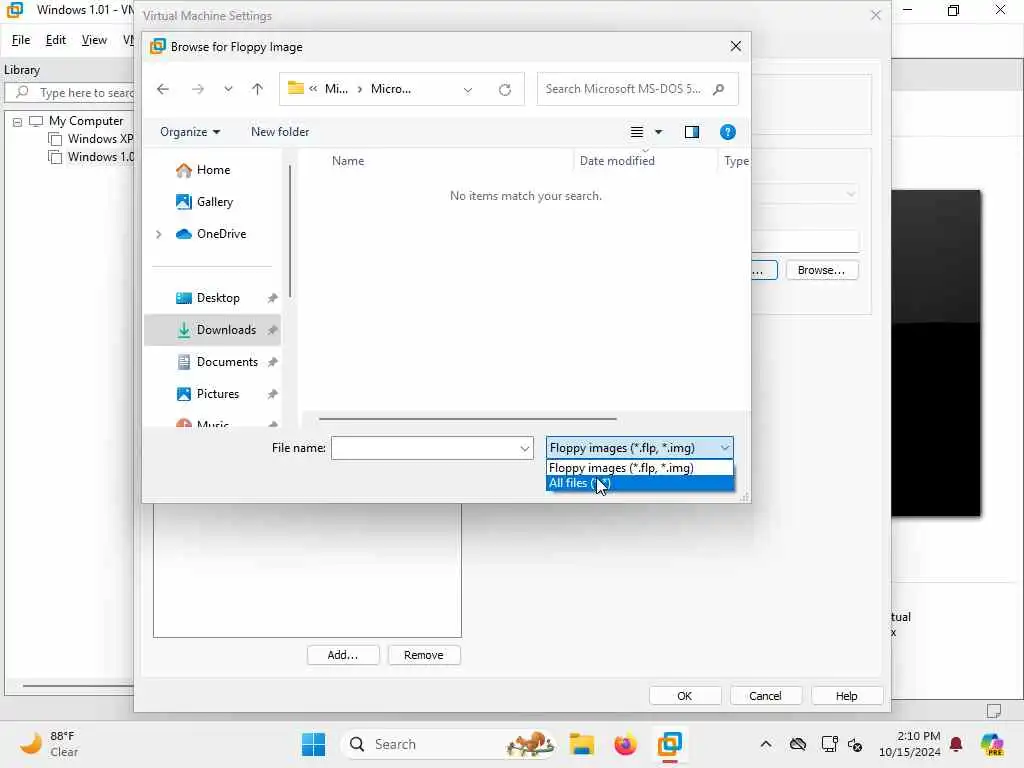
Task: Choose Floppy images (*.flp, *.img) option
Action: [x=639, y=468]
